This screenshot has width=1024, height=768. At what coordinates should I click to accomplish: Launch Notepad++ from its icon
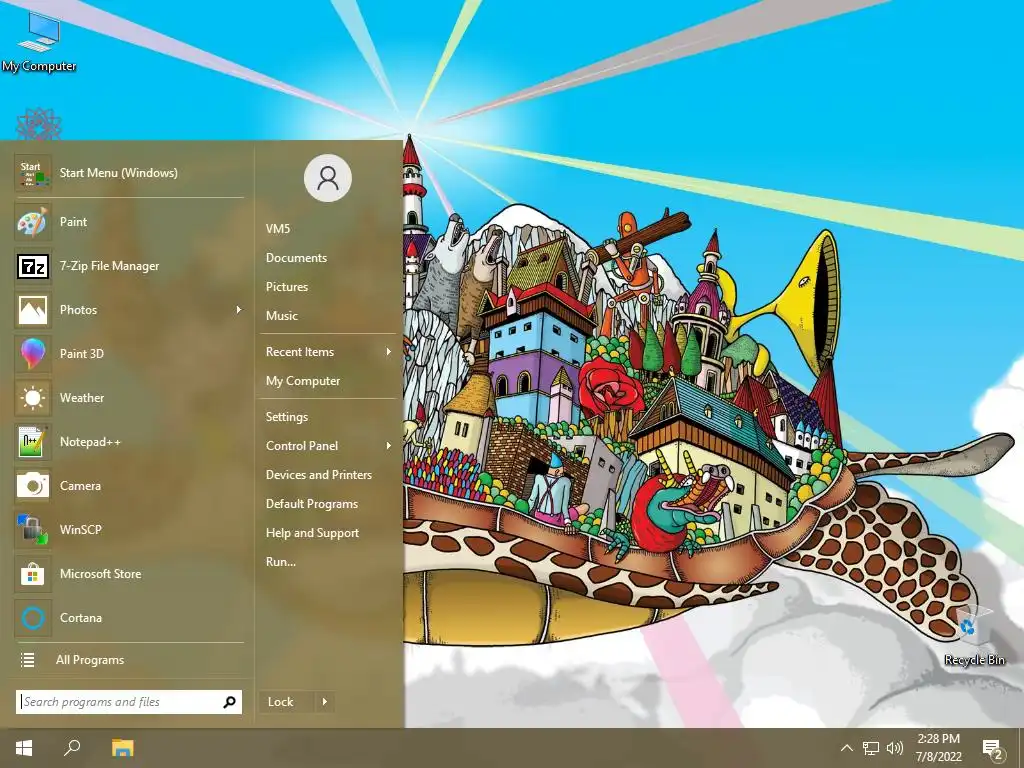point(33,441)
